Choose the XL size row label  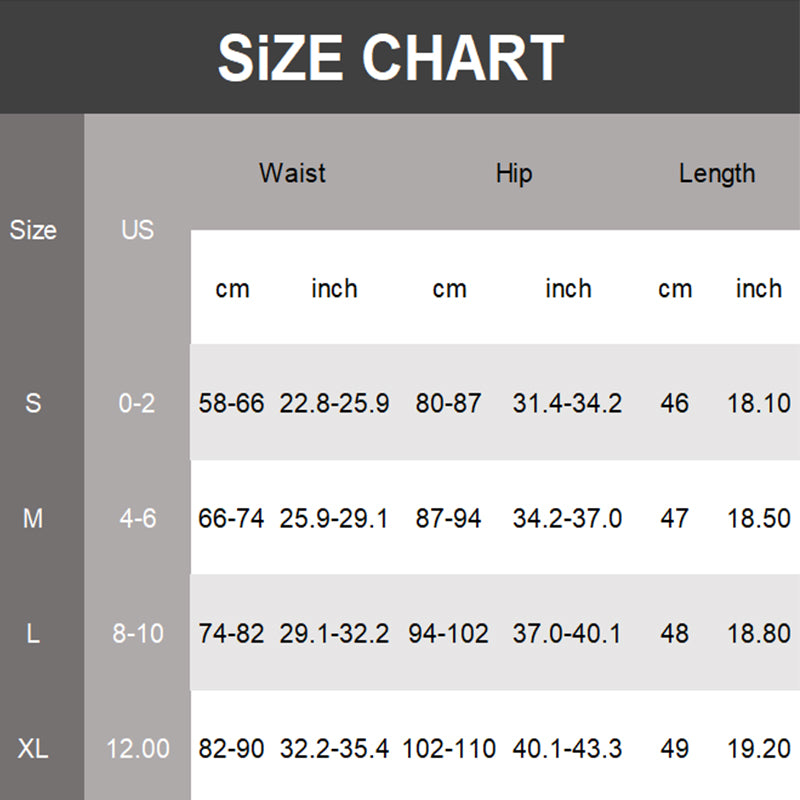(x=33, y=748)
